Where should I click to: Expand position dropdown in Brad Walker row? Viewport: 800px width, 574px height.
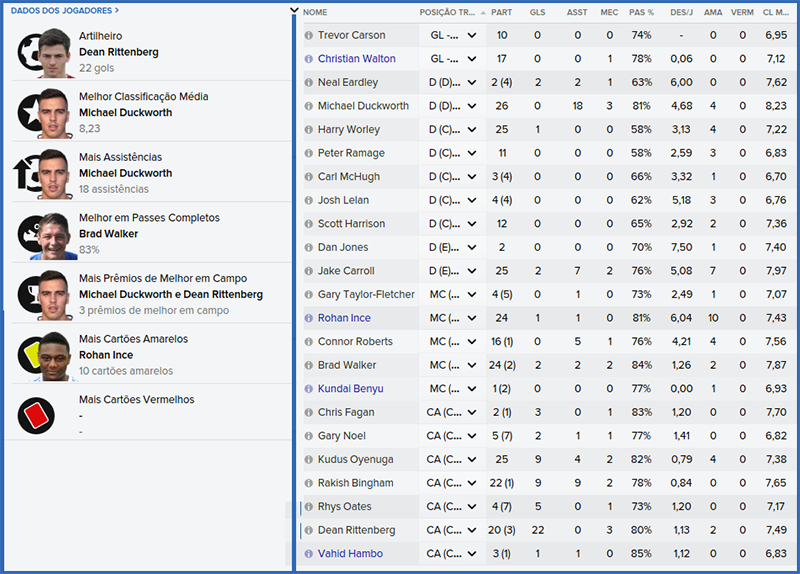tap(472, 365)
